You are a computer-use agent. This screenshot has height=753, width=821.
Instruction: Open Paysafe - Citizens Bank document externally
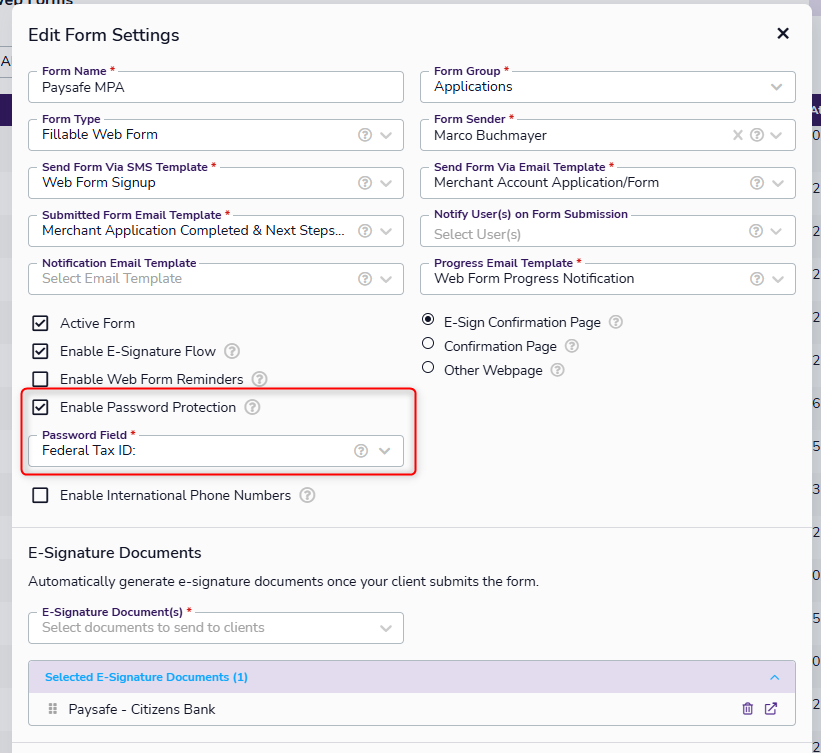point(771,709)
